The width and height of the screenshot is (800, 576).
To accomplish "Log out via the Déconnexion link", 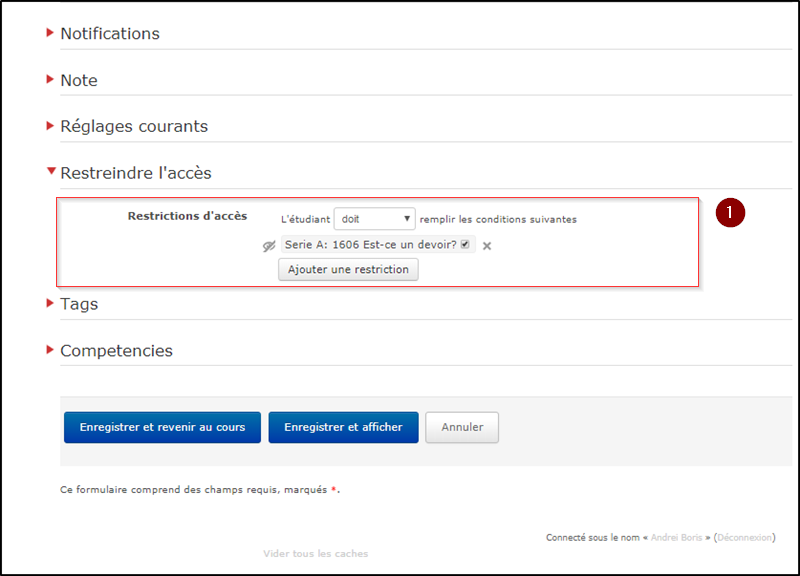I will point(745,538).
